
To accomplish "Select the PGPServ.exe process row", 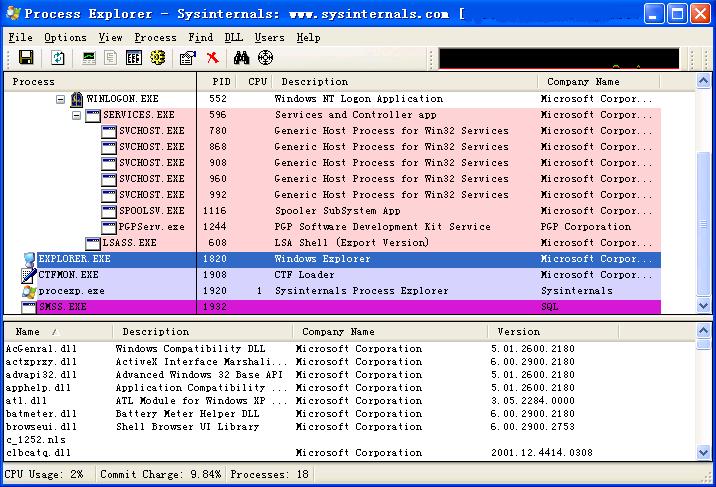I will pyautogui.click(x=151, y=227).
